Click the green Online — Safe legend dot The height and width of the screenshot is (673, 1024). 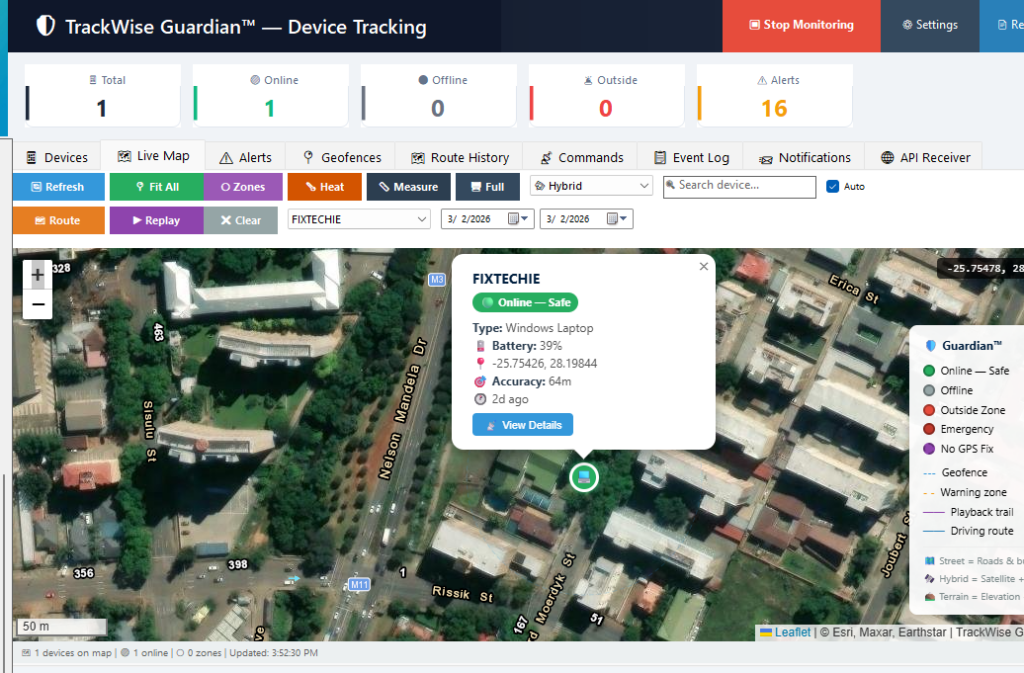point(929,371)
